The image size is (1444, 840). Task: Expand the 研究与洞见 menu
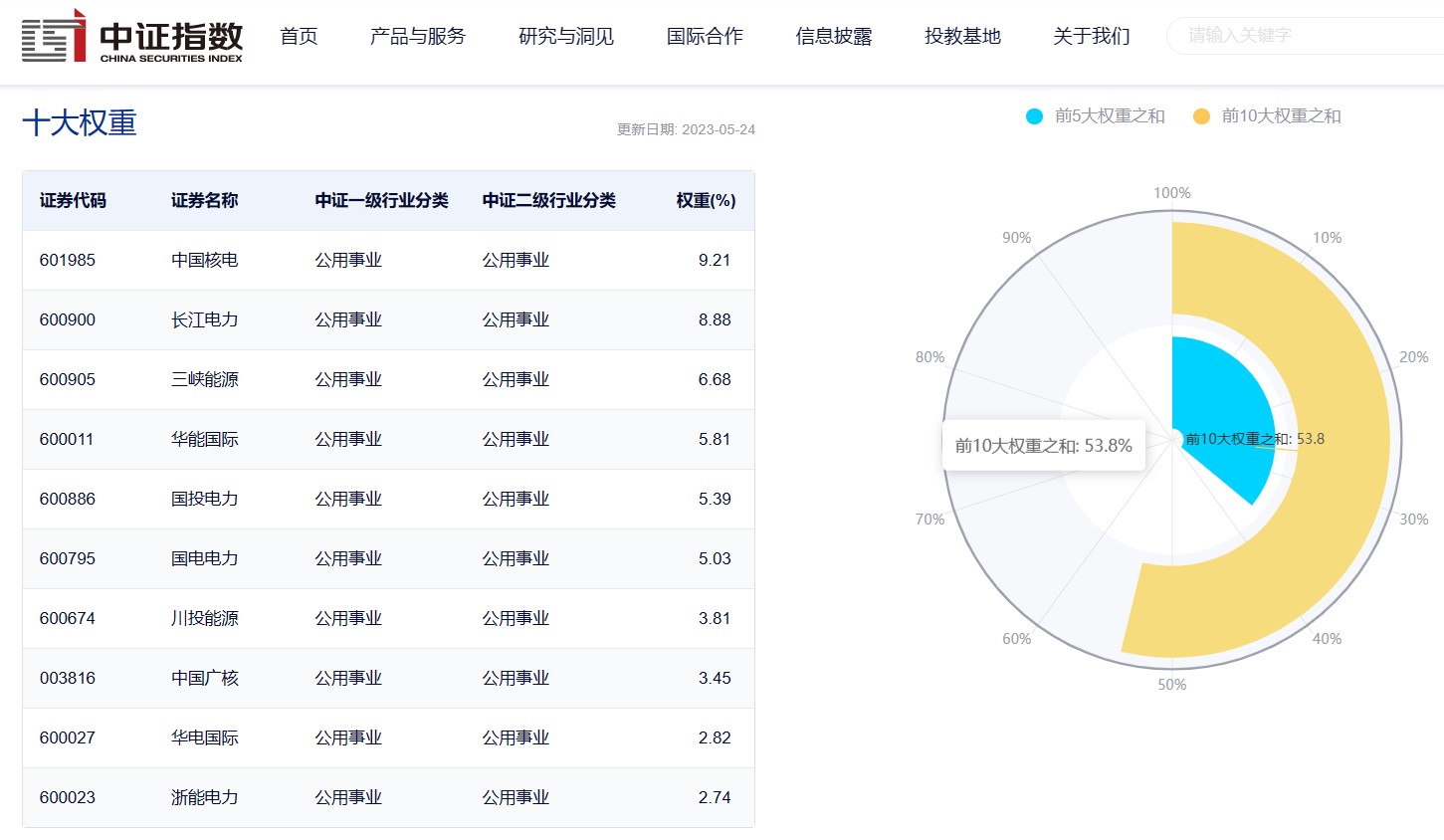pyautogui.click(x=566, y=36)
